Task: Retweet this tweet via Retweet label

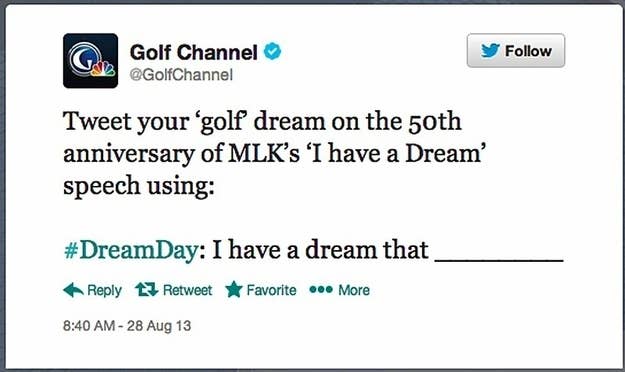Action: tap(187, 290)
